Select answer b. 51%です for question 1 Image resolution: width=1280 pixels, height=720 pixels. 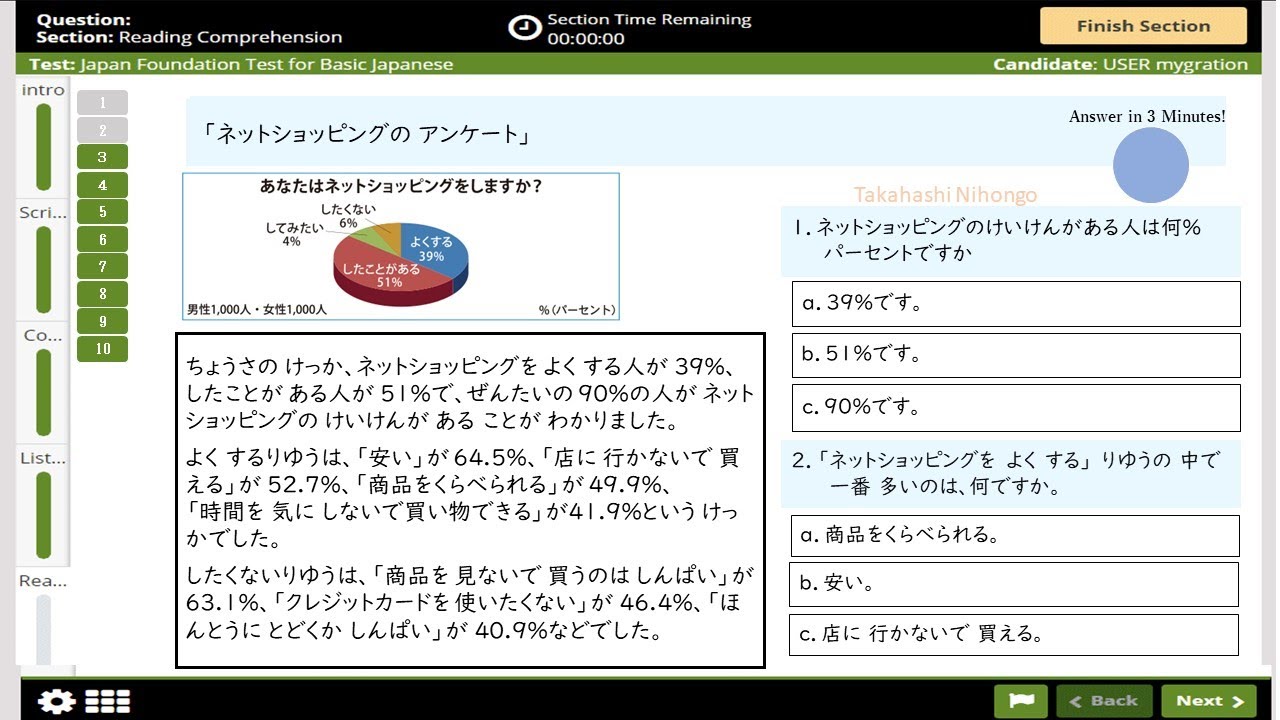tap(1016, 355)
